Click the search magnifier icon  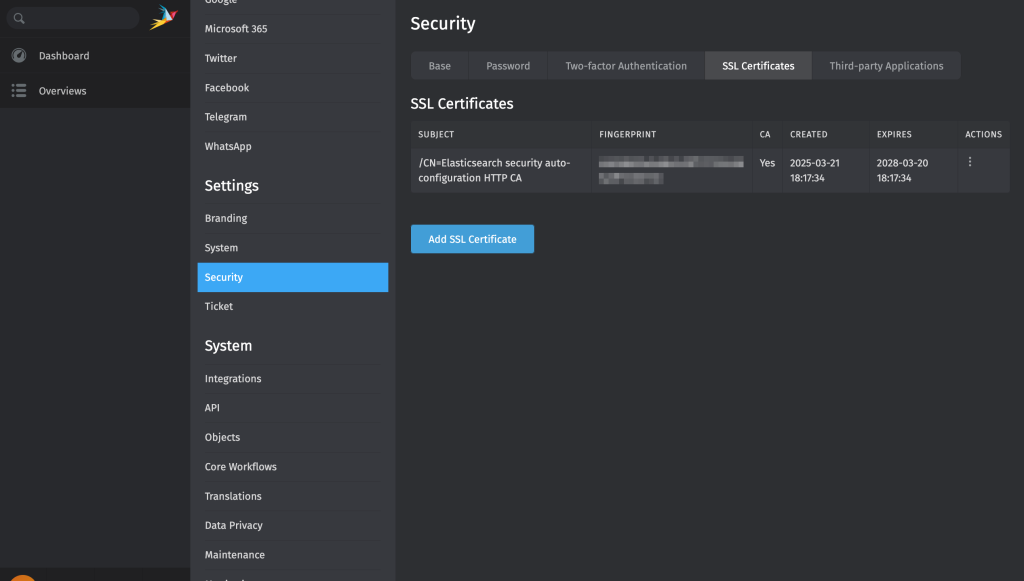[x=19, y=18]
